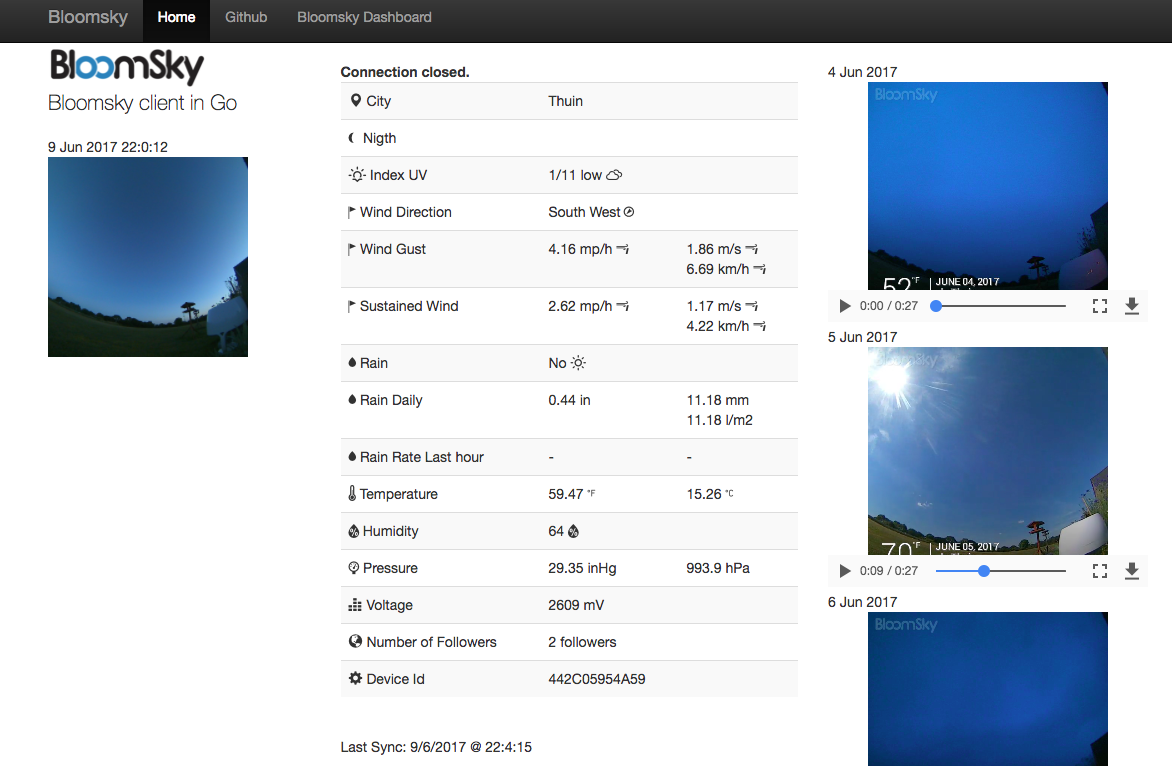
Task: Play the 4 Jun 2017 video
Action: (845, 306)
